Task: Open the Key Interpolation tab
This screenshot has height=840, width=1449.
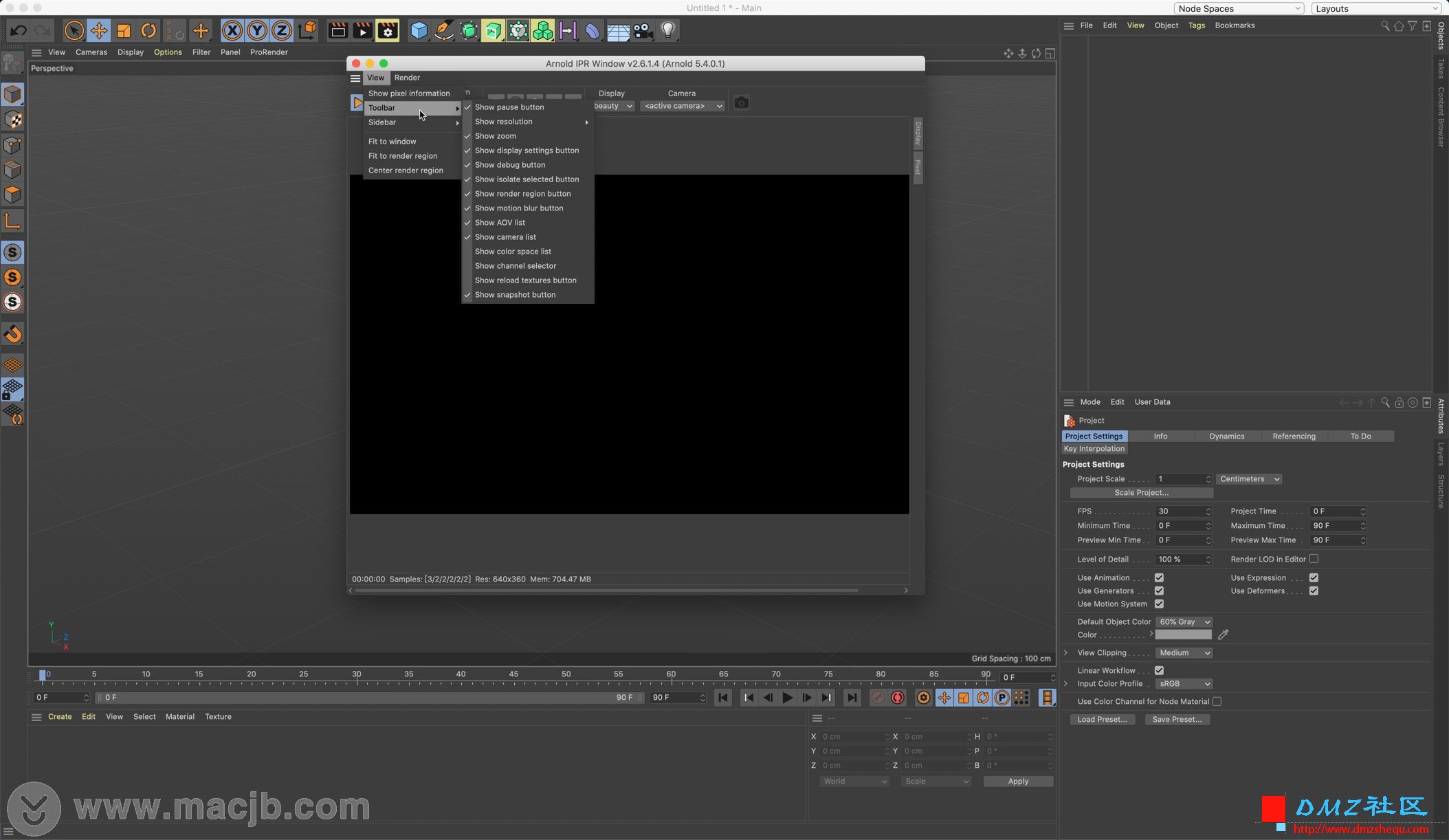Action: (x=1094, y=449)
